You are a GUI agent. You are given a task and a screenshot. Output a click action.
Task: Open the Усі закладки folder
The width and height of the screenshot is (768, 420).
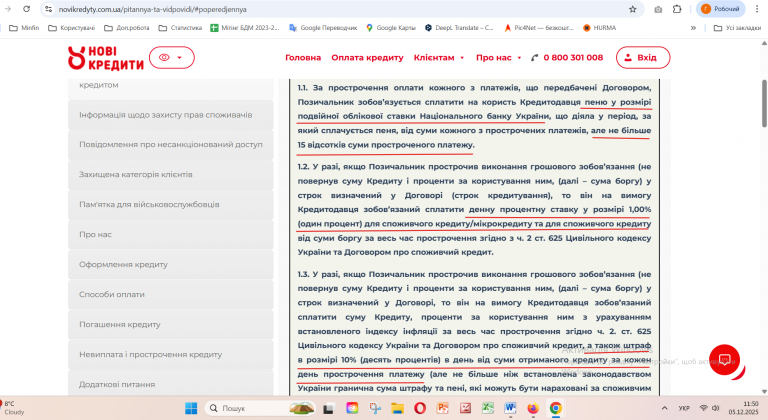pos(737,28)
